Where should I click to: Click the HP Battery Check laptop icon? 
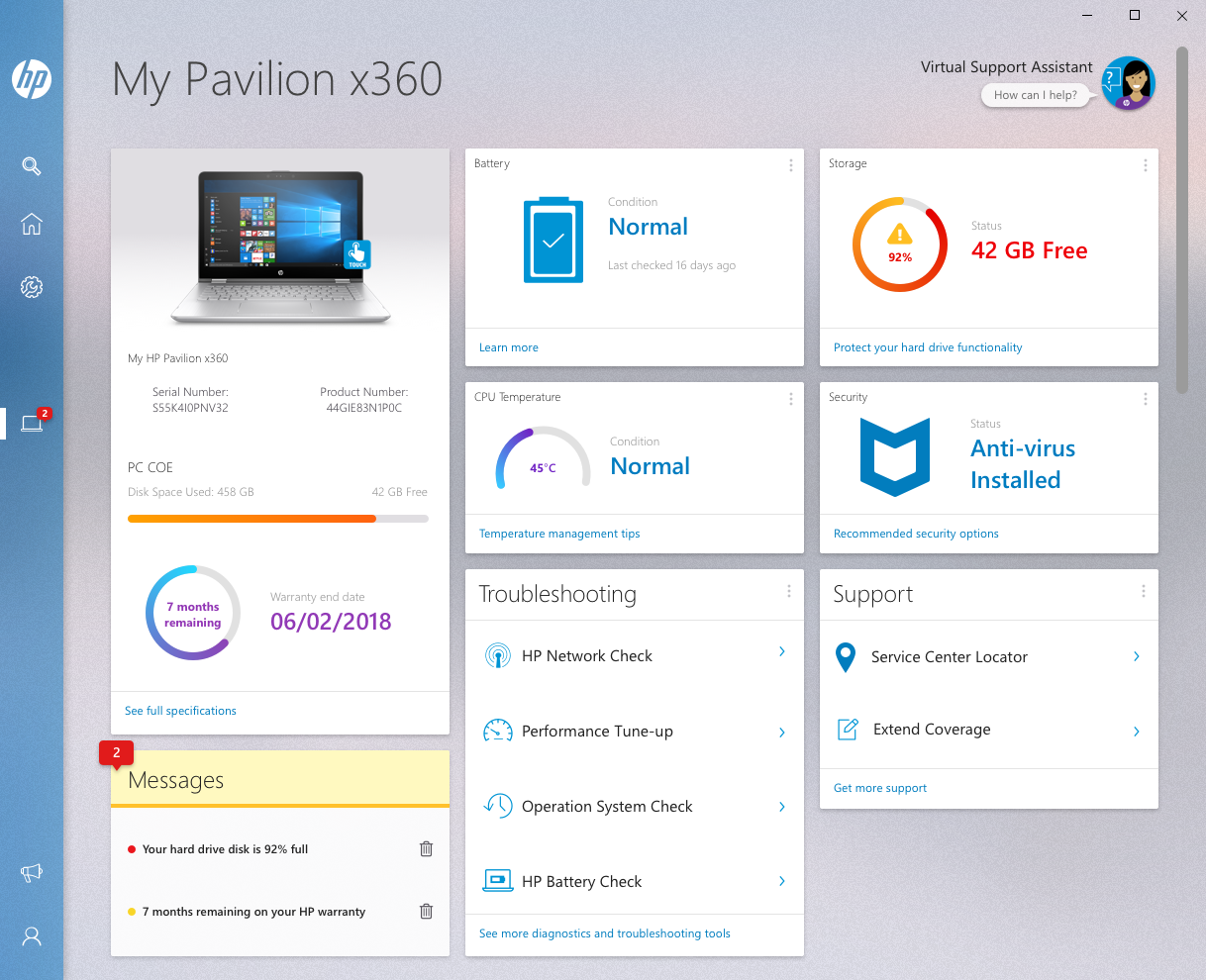pyautogui.click(x=497, y=881)
